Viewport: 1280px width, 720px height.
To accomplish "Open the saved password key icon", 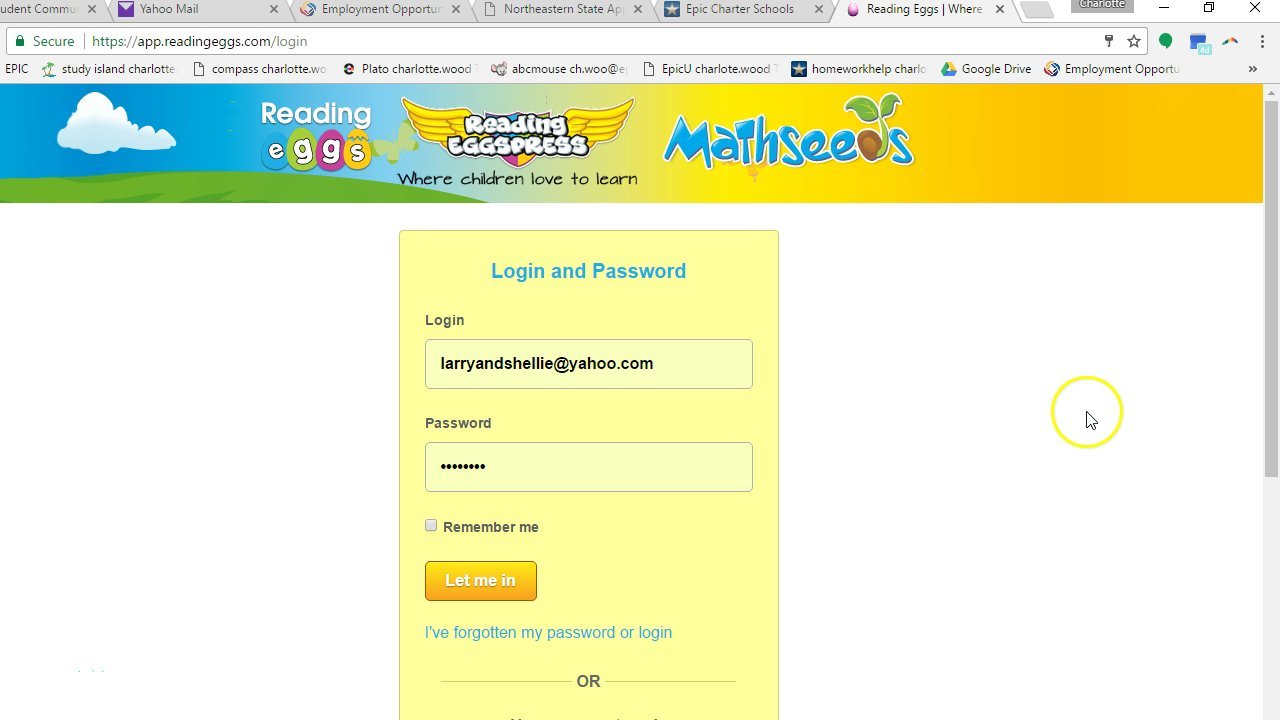I will coord(1108,41).
